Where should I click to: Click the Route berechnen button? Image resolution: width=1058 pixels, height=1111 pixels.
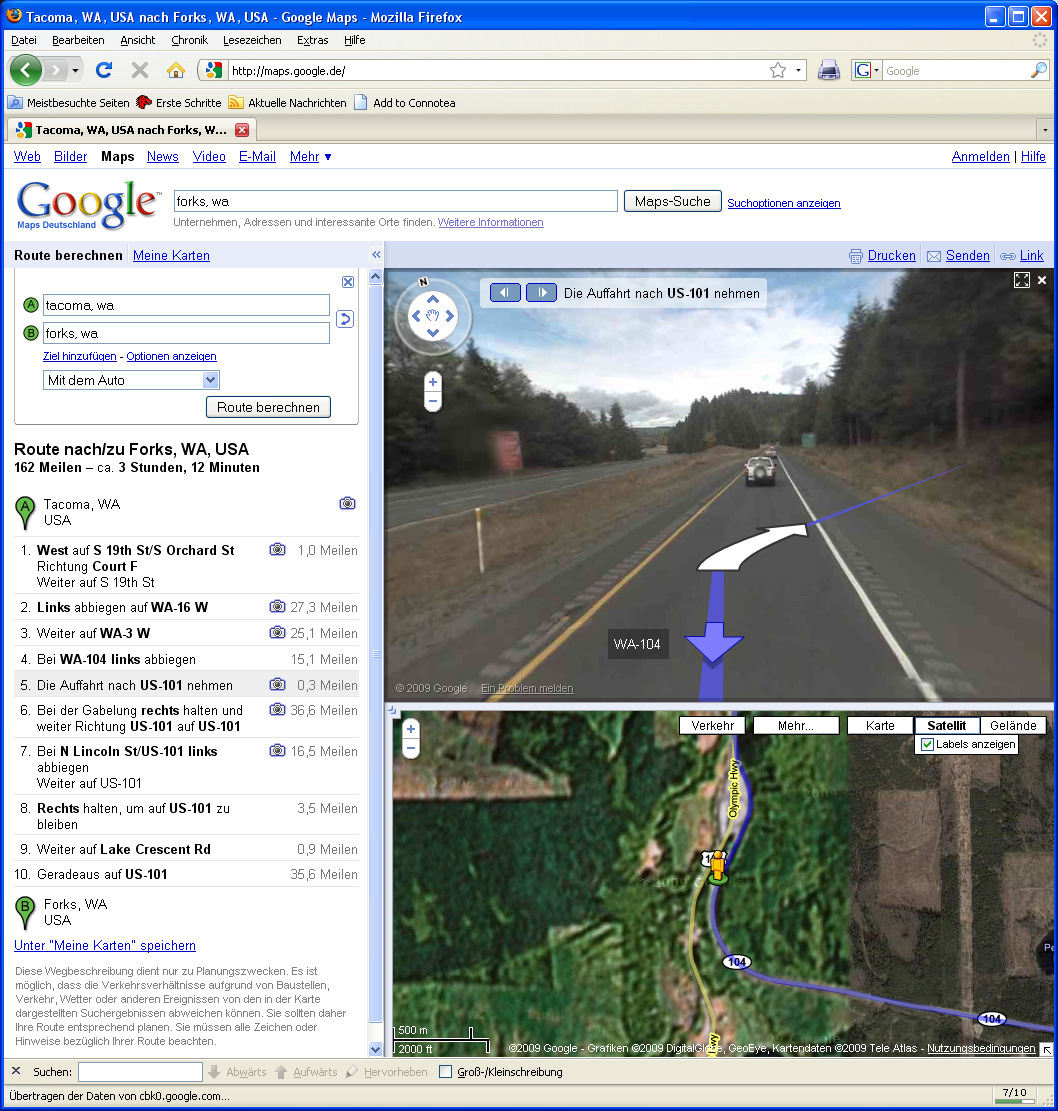268,407
